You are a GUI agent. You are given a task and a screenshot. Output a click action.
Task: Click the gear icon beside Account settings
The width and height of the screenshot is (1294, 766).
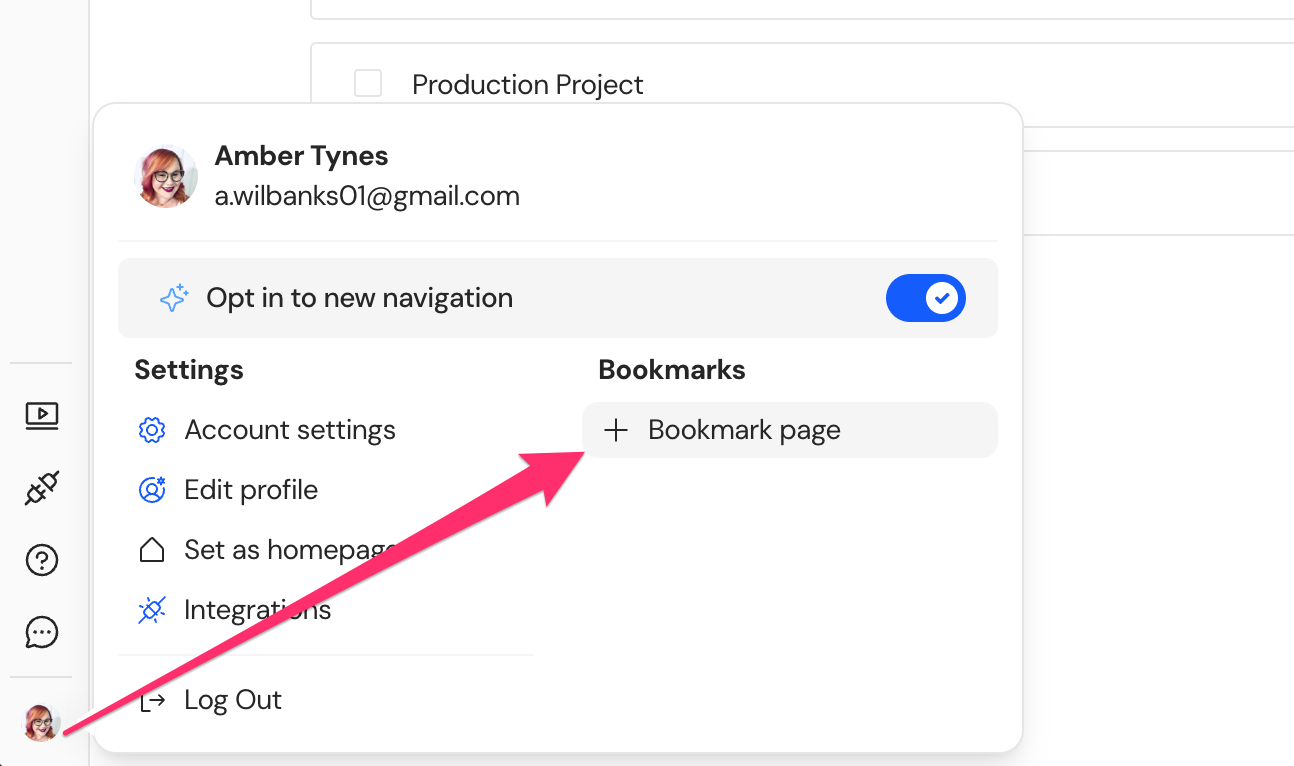pos(152,430)
